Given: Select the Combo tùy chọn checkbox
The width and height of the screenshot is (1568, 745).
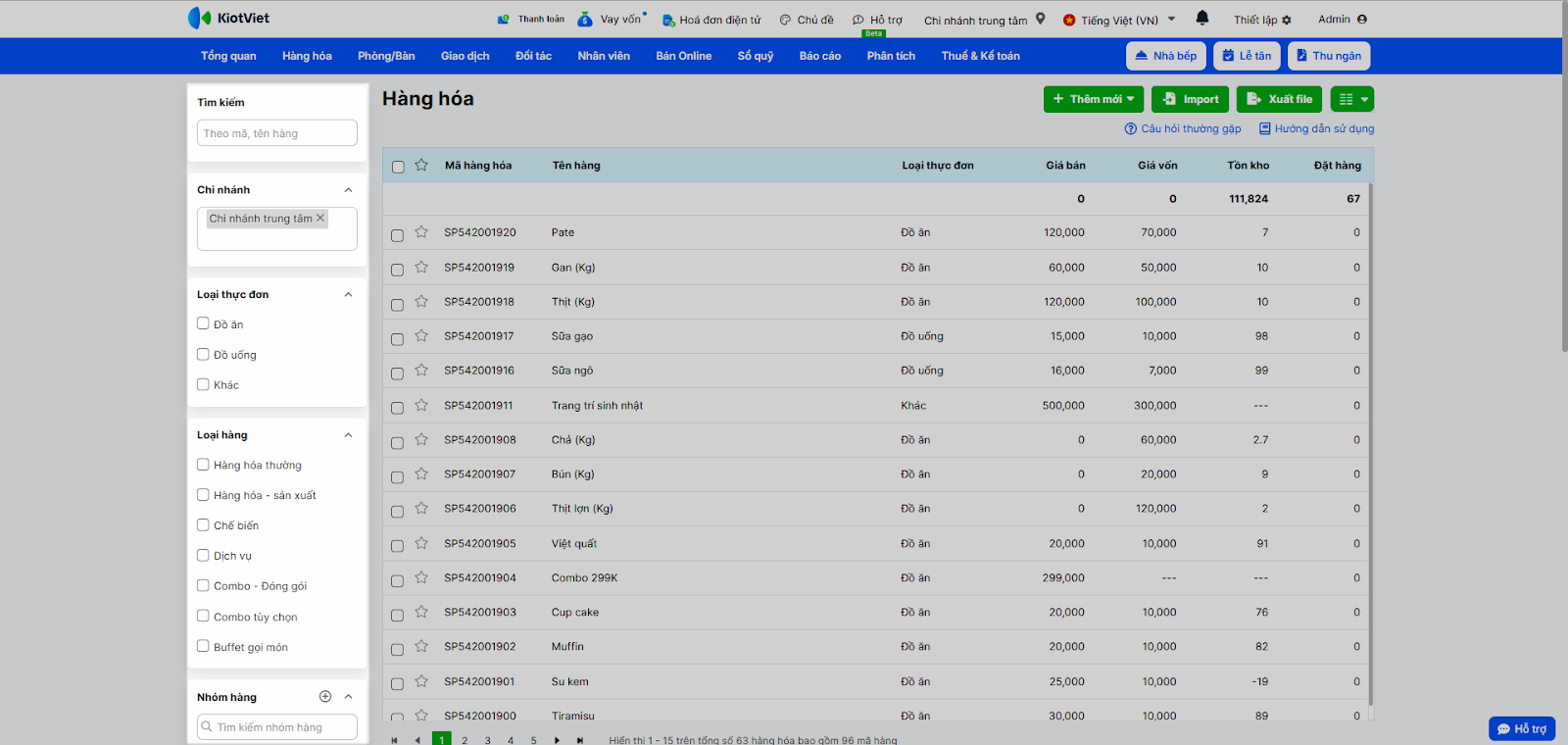Looking at the screenshot, I should (x=203, y=616).
